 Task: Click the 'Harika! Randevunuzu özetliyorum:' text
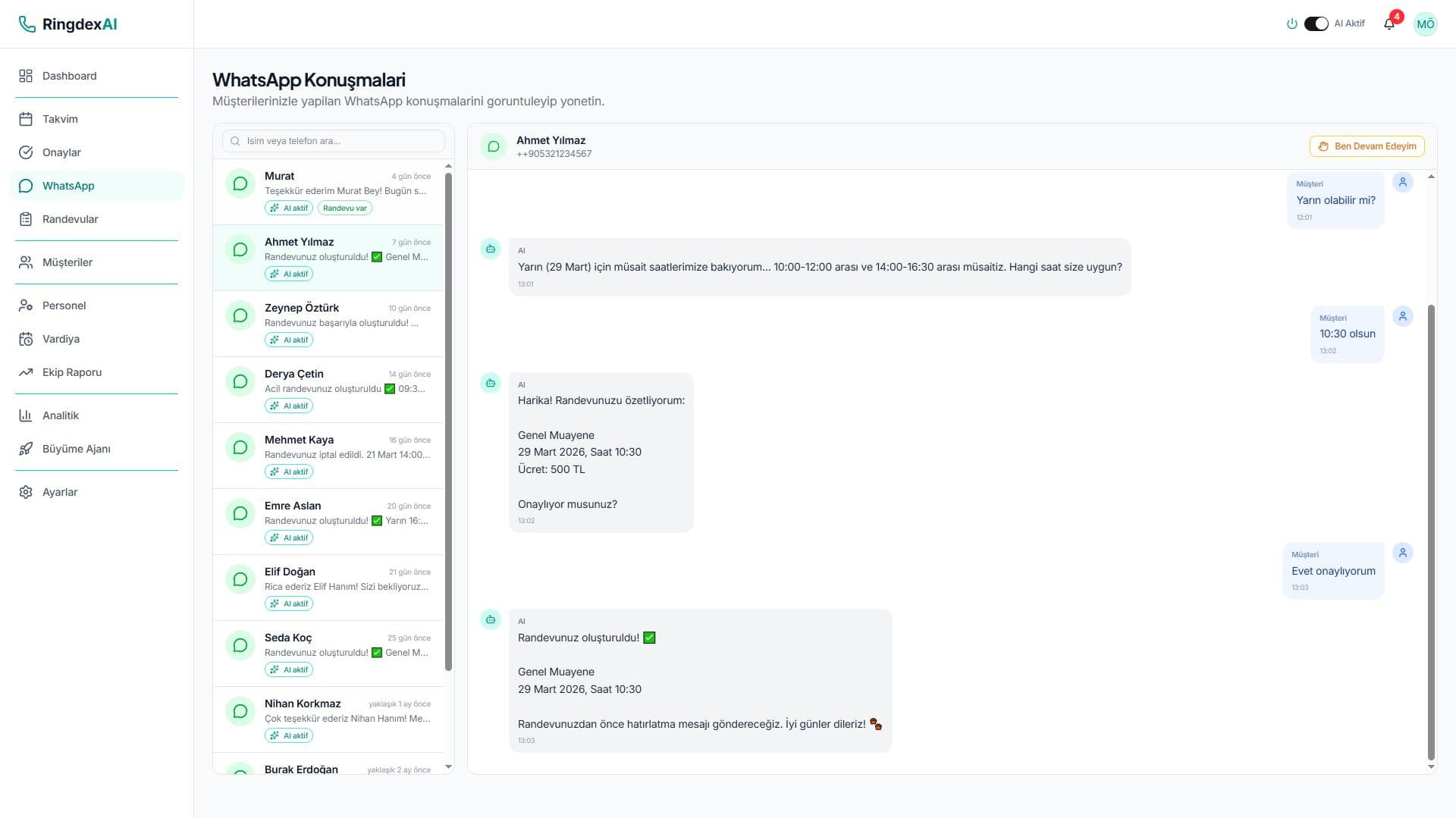pyautogui.click(x=601, y=400)
